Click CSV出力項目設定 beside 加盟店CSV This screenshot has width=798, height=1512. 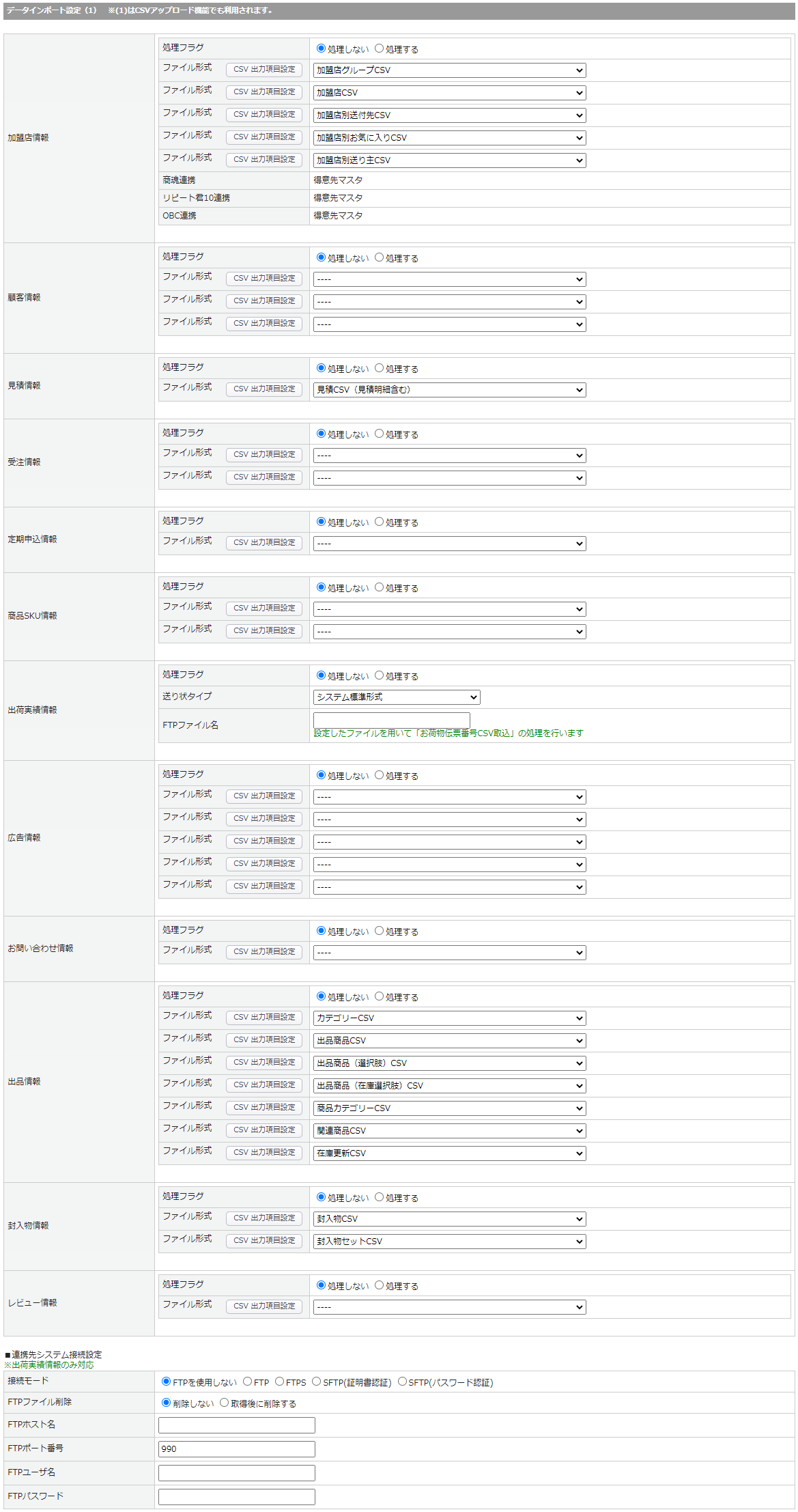pos(264,92)
